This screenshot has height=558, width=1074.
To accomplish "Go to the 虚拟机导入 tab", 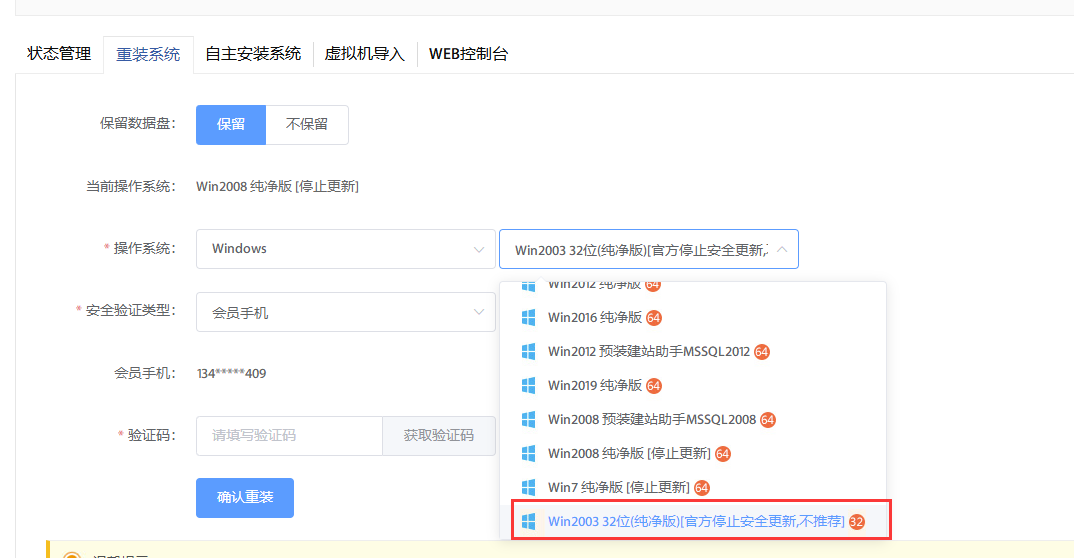I will (365, 54).
